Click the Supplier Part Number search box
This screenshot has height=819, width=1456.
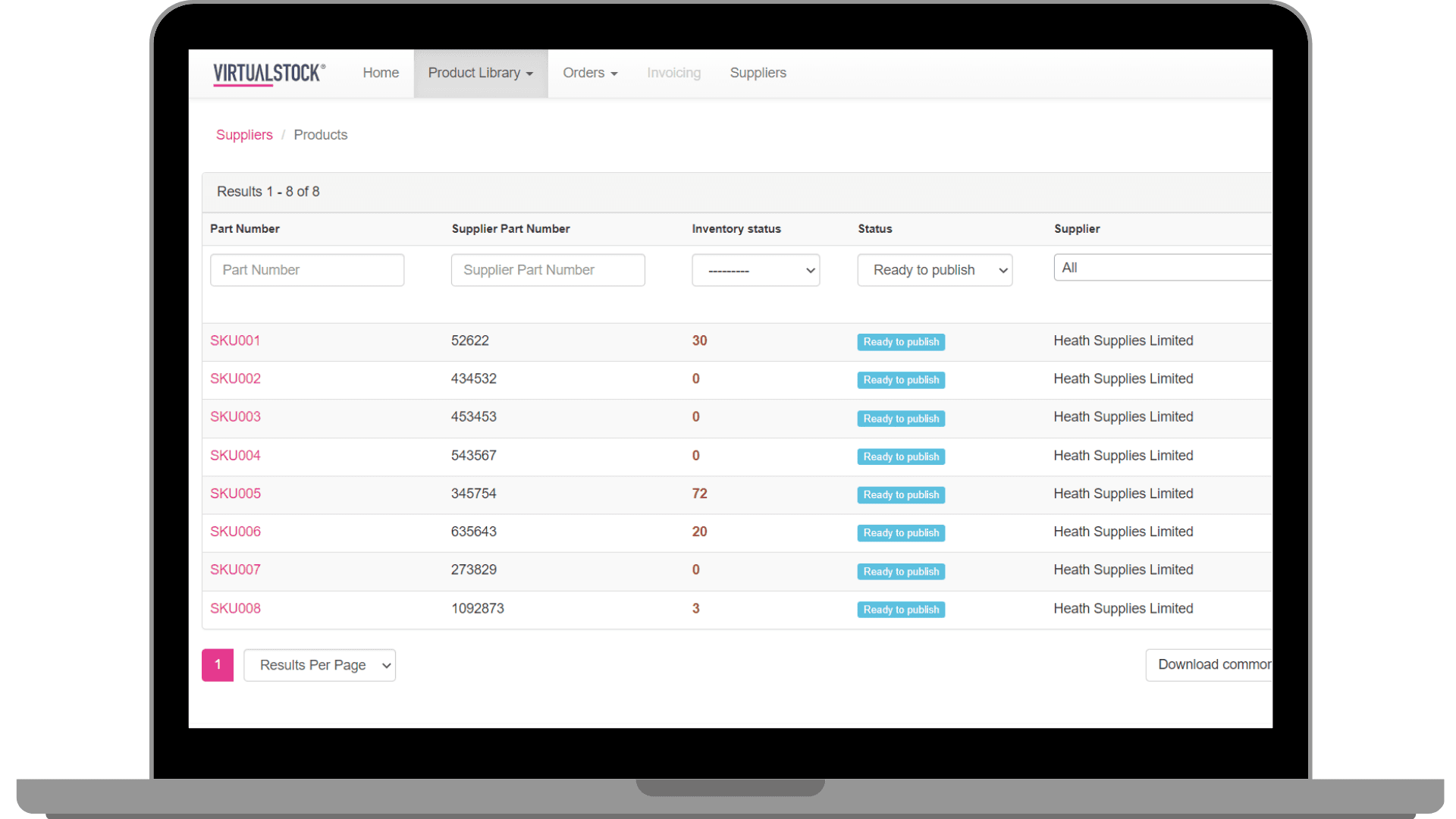pyautogui.click(x=548, y=270)
